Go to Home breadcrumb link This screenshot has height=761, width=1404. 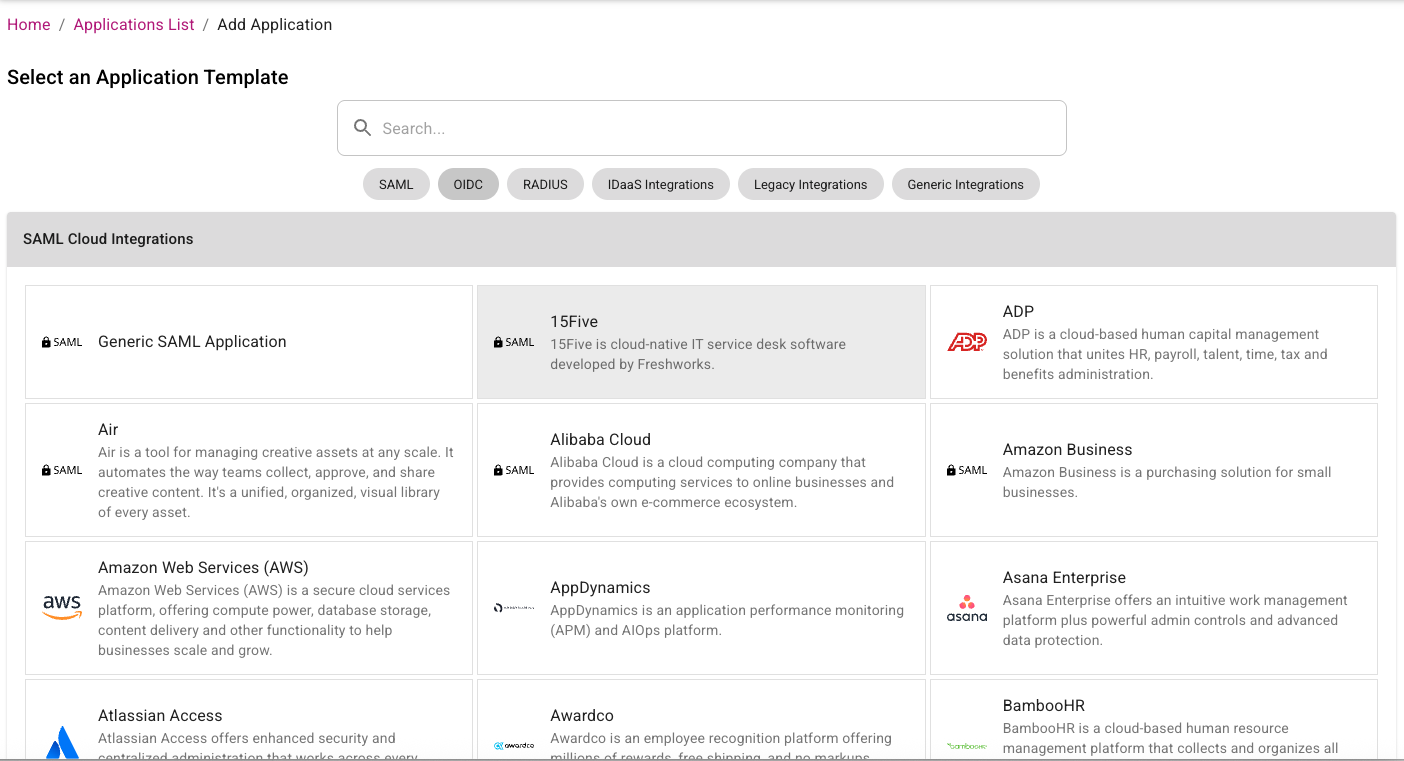tap(29, 25)
